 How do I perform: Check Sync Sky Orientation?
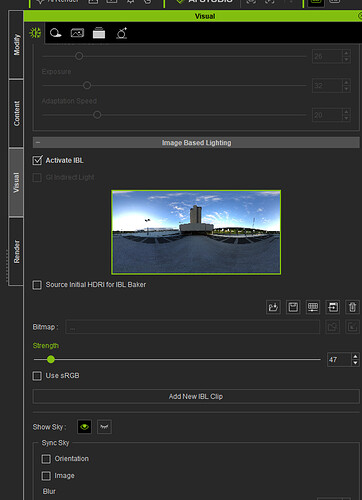point(46,459)
